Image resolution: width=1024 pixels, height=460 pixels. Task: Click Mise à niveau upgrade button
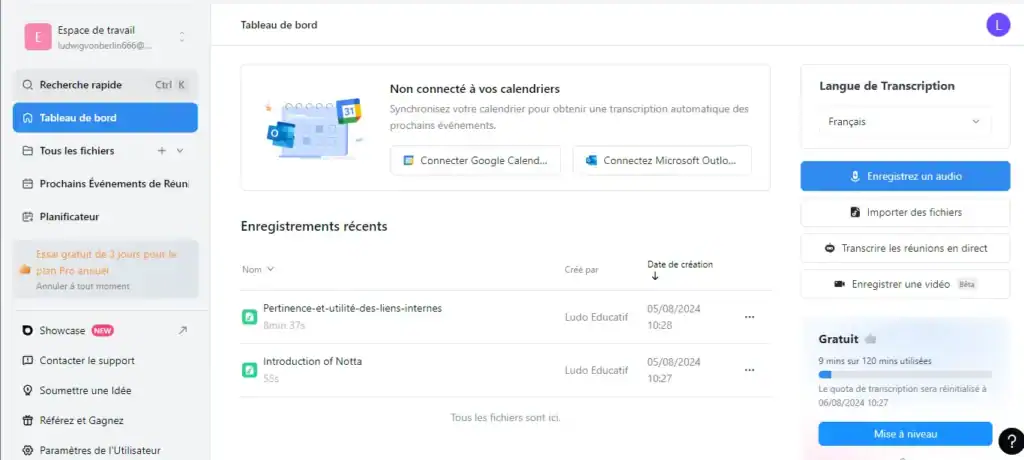(x=905, y=434)
